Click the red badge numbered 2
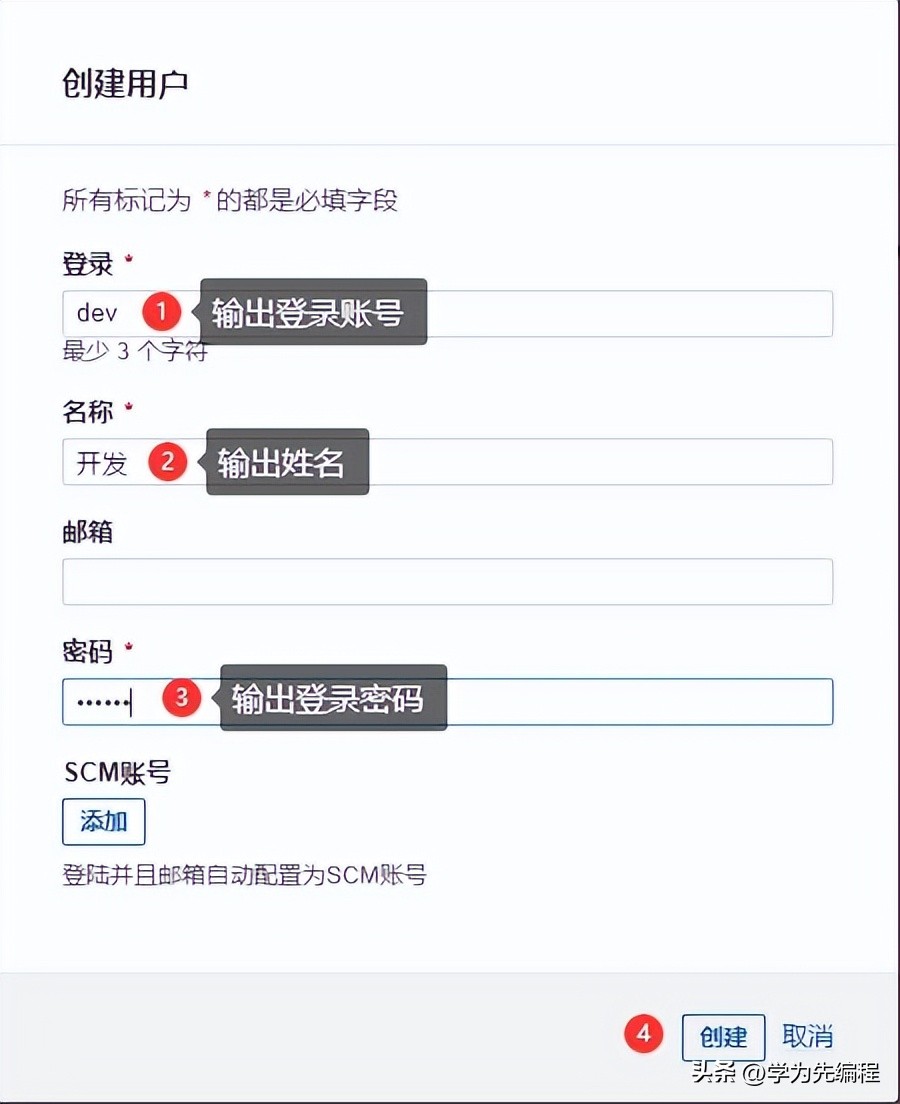The image size is (900, 1104). click(x=168, y=461)
